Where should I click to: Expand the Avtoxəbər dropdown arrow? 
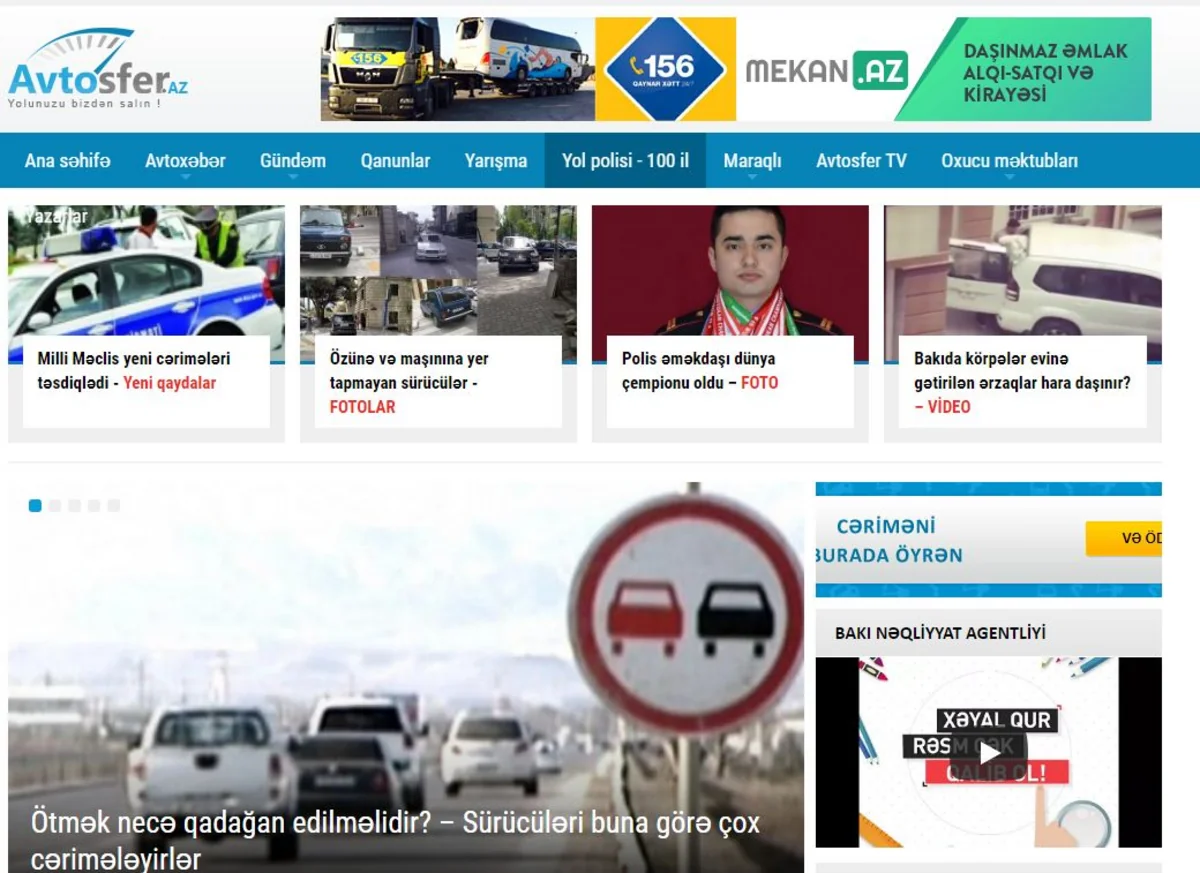coord(186,178)
